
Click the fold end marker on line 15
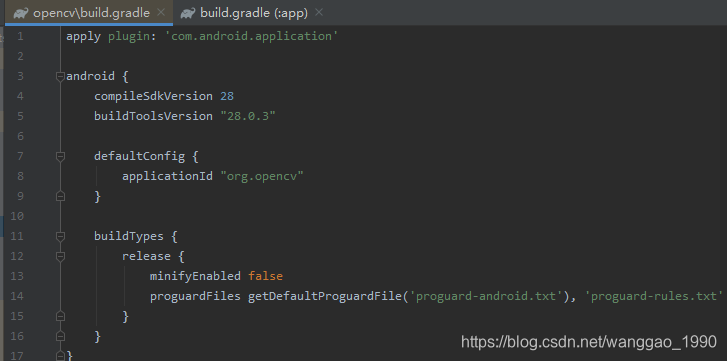60,316
